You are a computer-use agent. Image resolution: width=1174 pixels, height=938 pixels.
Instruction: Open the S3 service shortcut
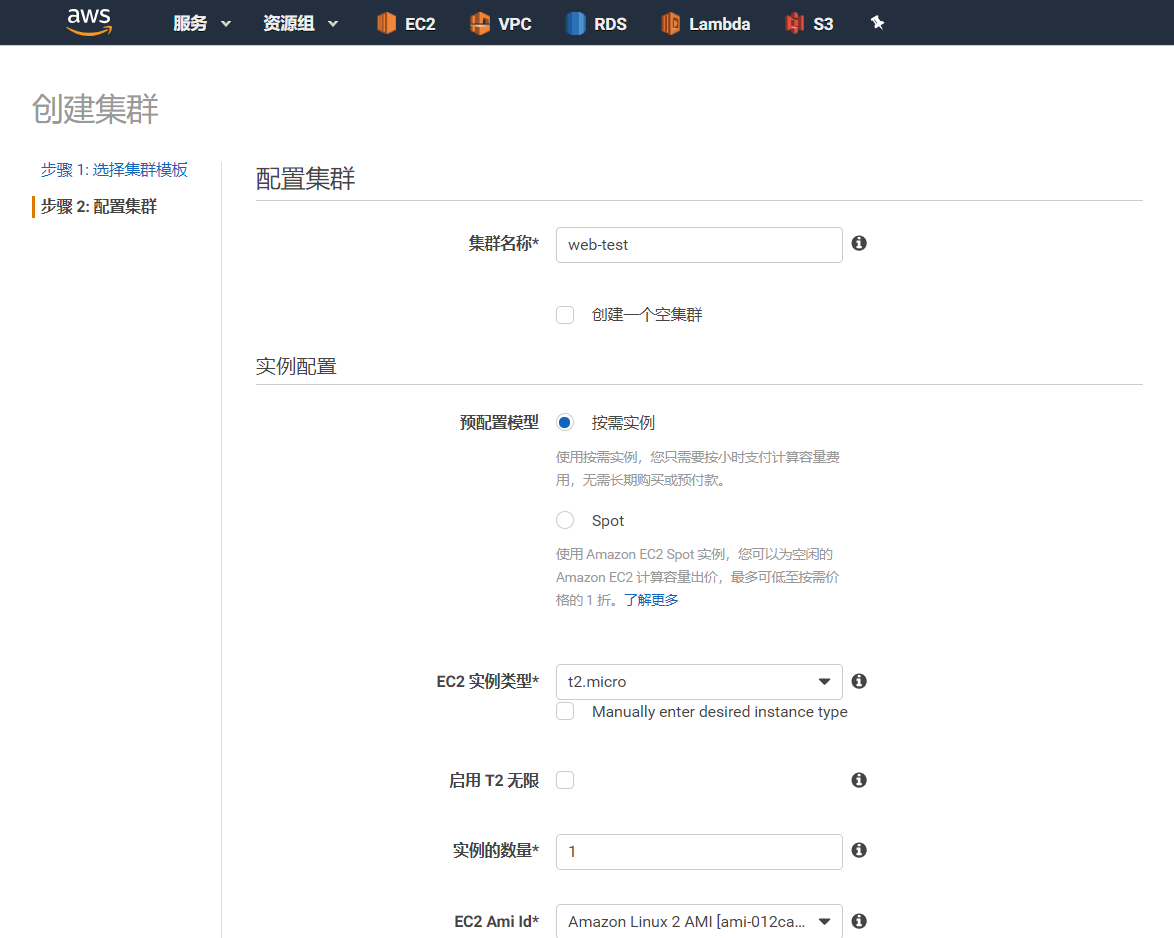(x=809, y=23)
